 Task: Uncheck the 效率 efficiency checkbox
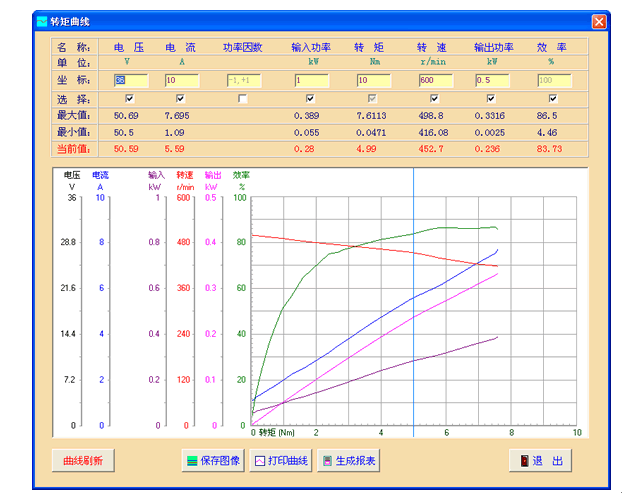pos(552,99)
